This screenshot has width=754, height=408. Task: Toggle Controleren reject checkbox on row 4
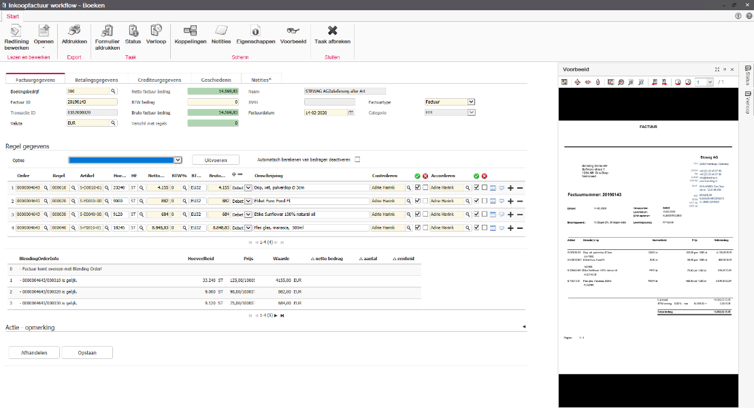point(425,228)
